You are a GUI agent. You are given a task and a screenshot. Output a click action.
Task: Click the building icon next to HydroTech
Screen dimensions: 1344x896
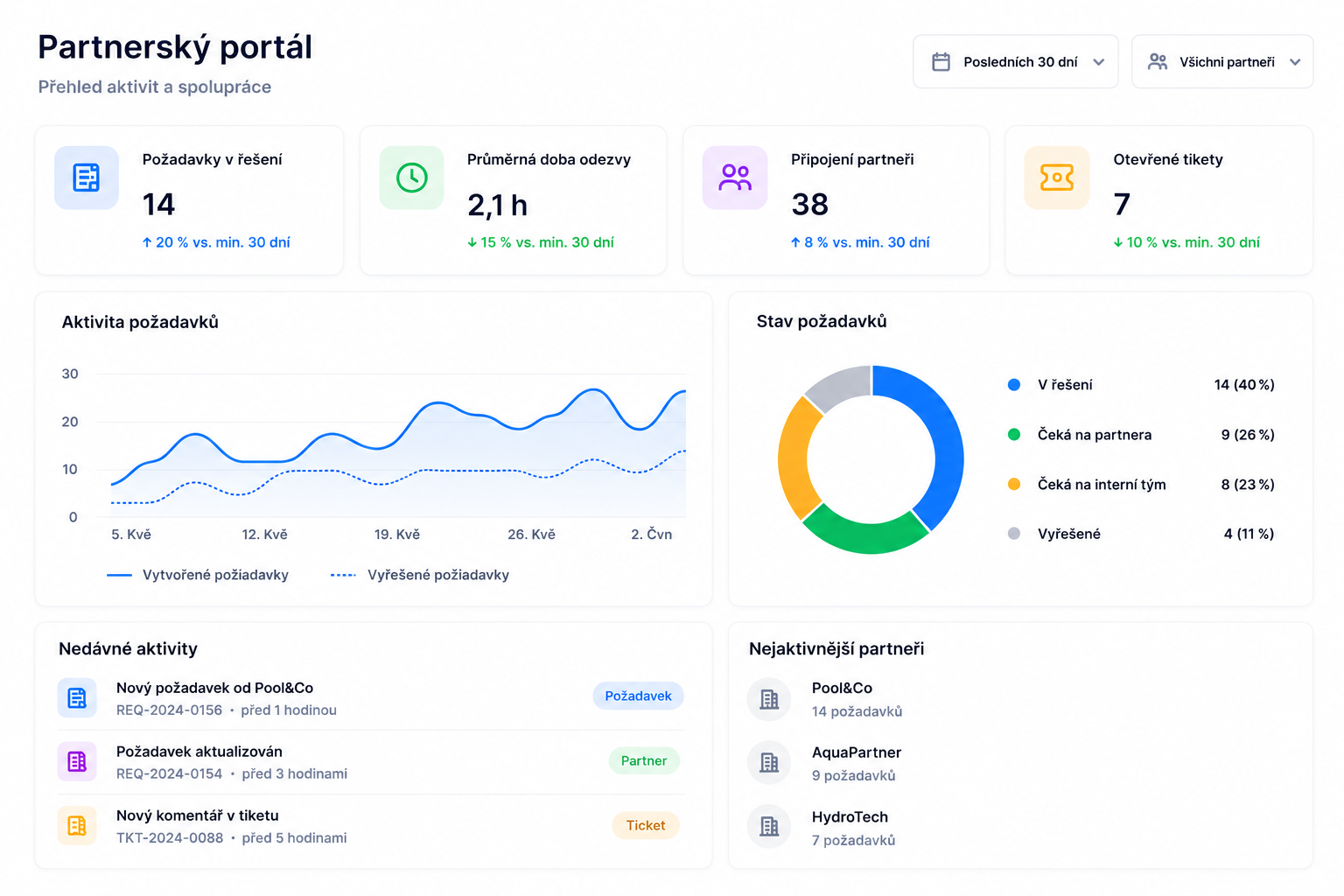[x=769, y=827]
